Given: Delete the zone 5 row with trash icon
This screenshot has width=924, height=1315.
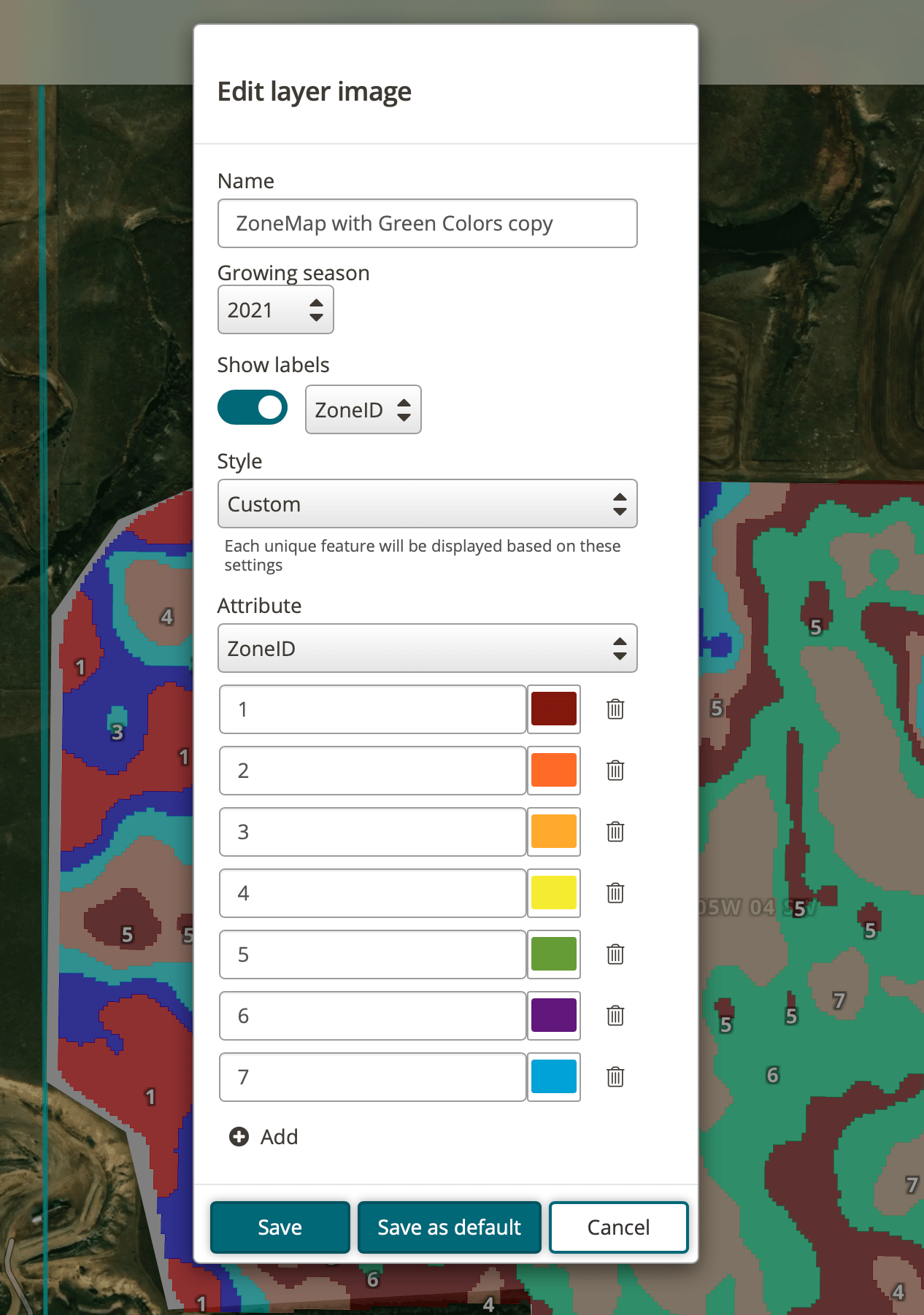Looking at the screenshot, I should [615, 954].
